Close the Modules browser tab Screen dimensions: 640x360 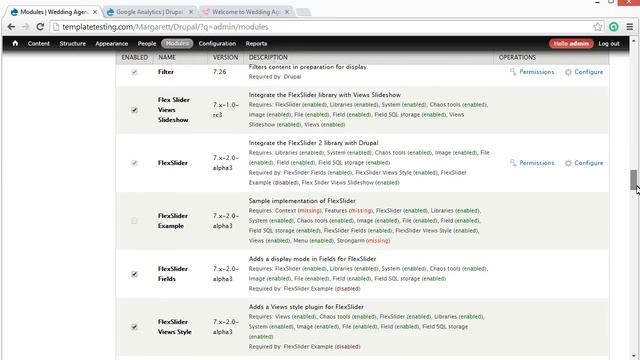(95, 12)
